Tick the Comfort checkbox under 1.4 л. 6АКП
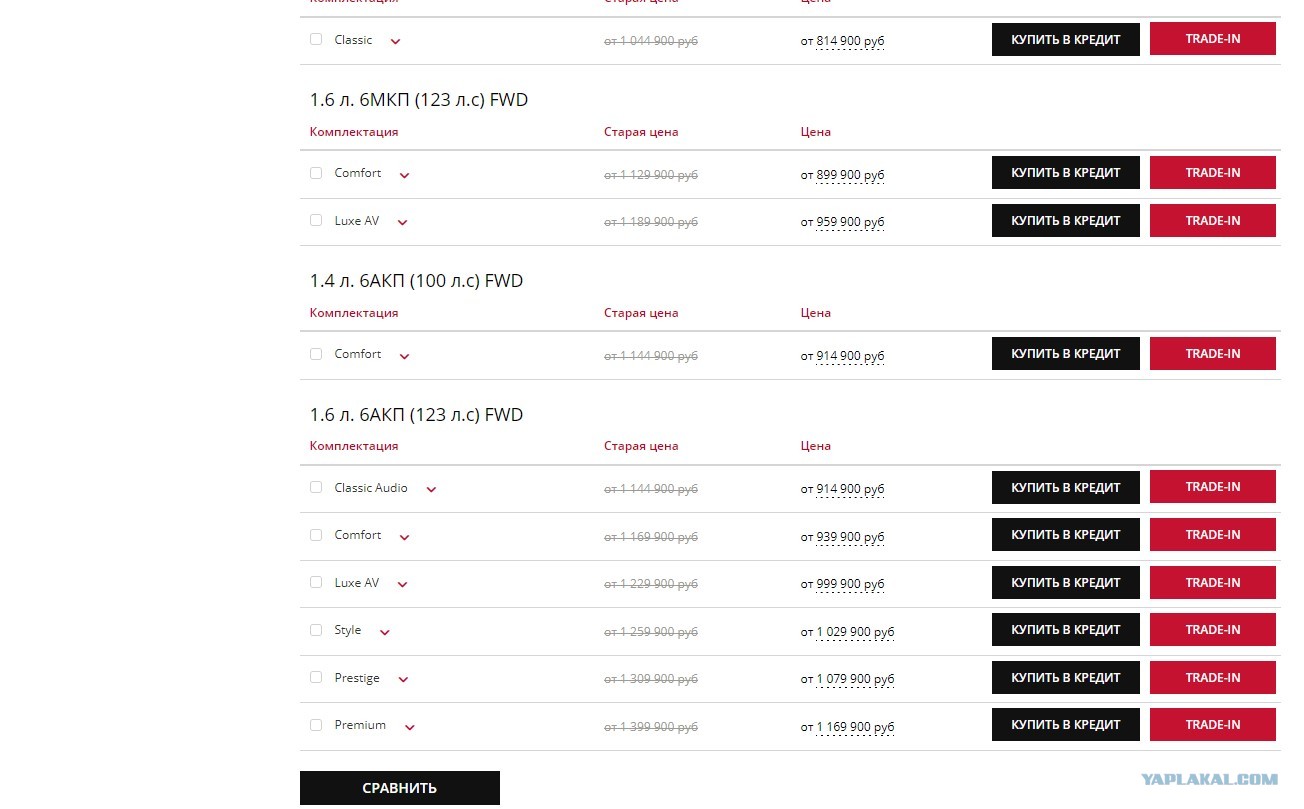Screen dimensions: 1304x809 click(x=316, y=354)
